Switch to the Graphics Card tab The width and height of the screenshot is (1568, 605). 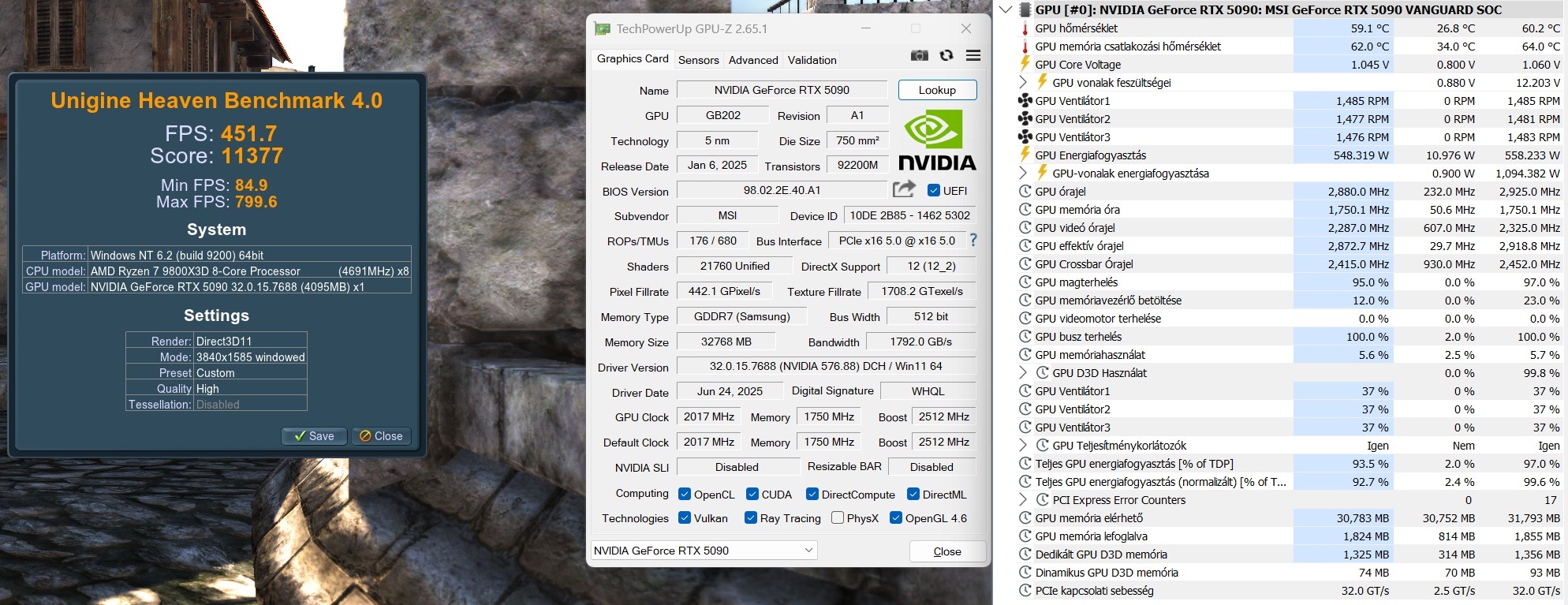coord(633,58)
